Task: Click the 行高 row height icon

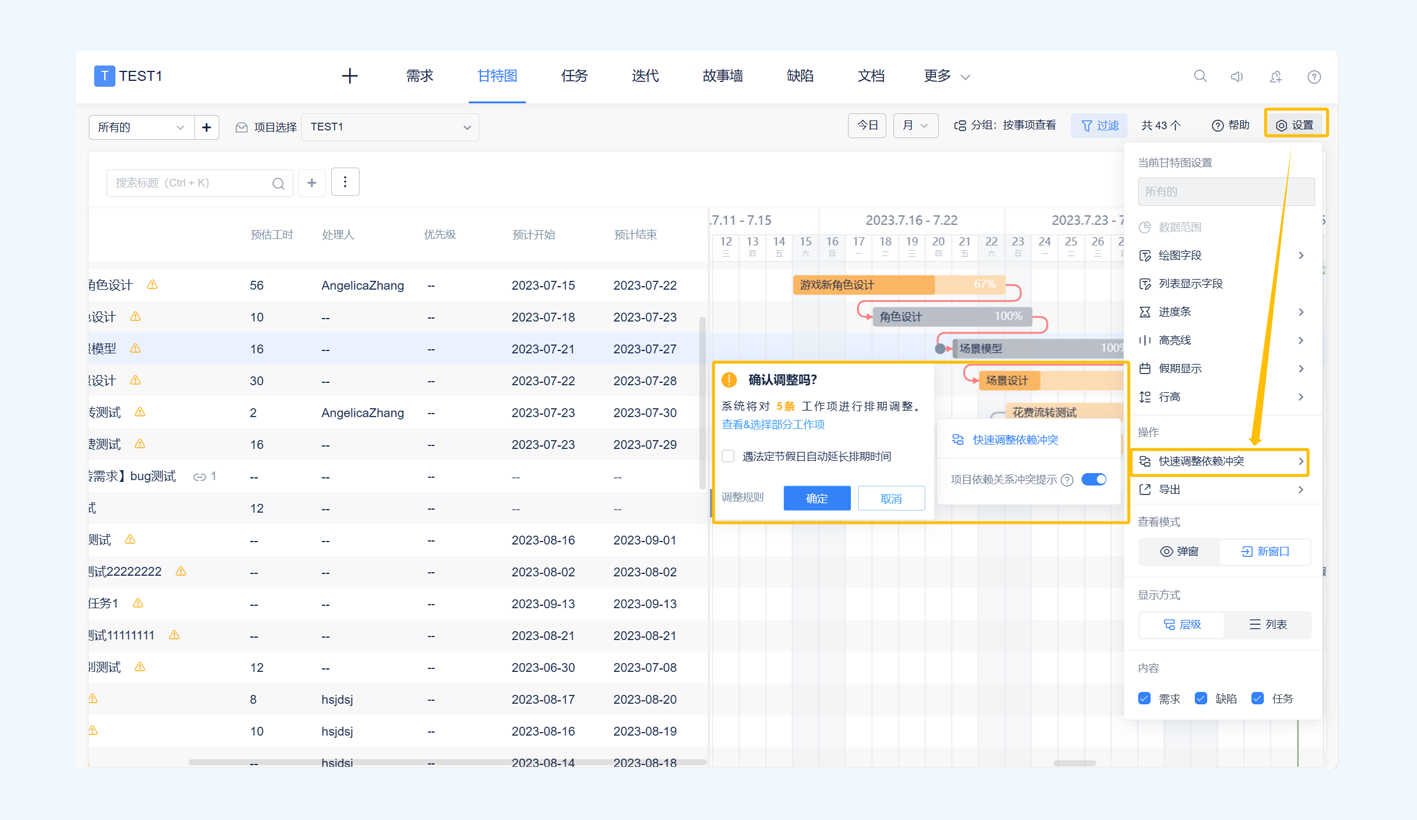Action: [x=1145, y=397]
